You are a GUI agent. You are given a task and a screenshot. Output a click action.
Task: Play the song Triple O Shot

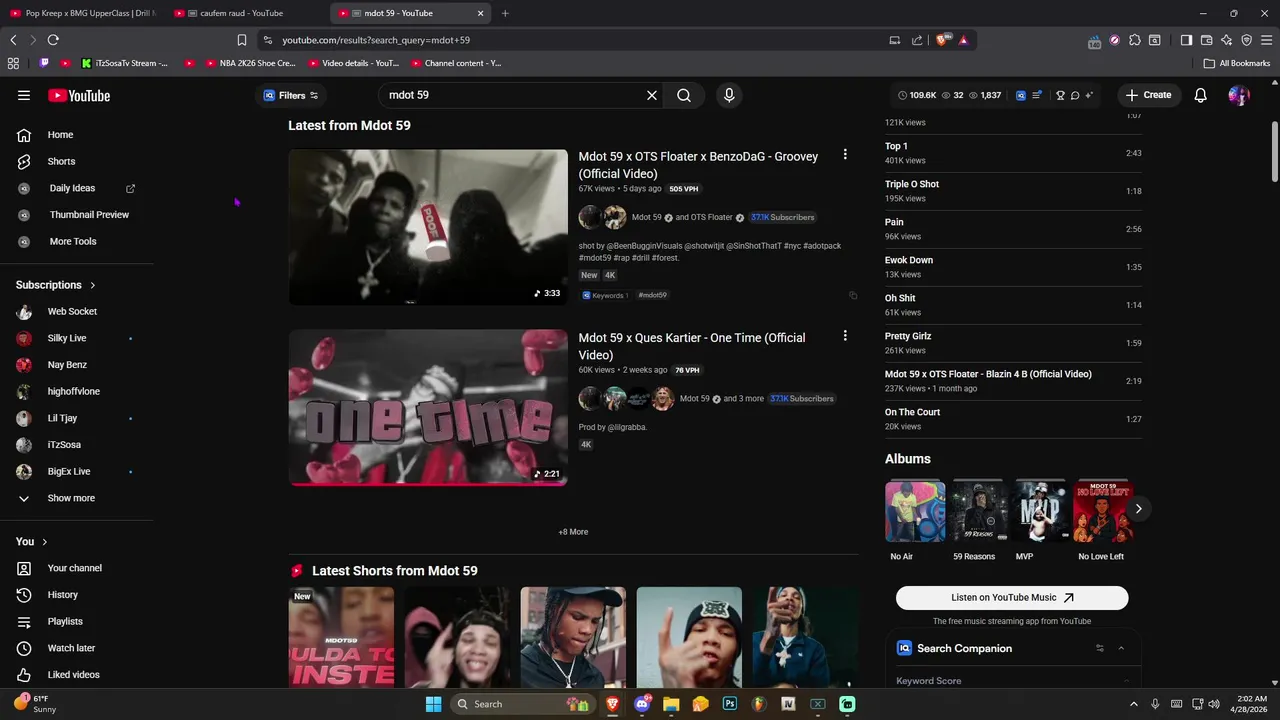click(1013, 191)
